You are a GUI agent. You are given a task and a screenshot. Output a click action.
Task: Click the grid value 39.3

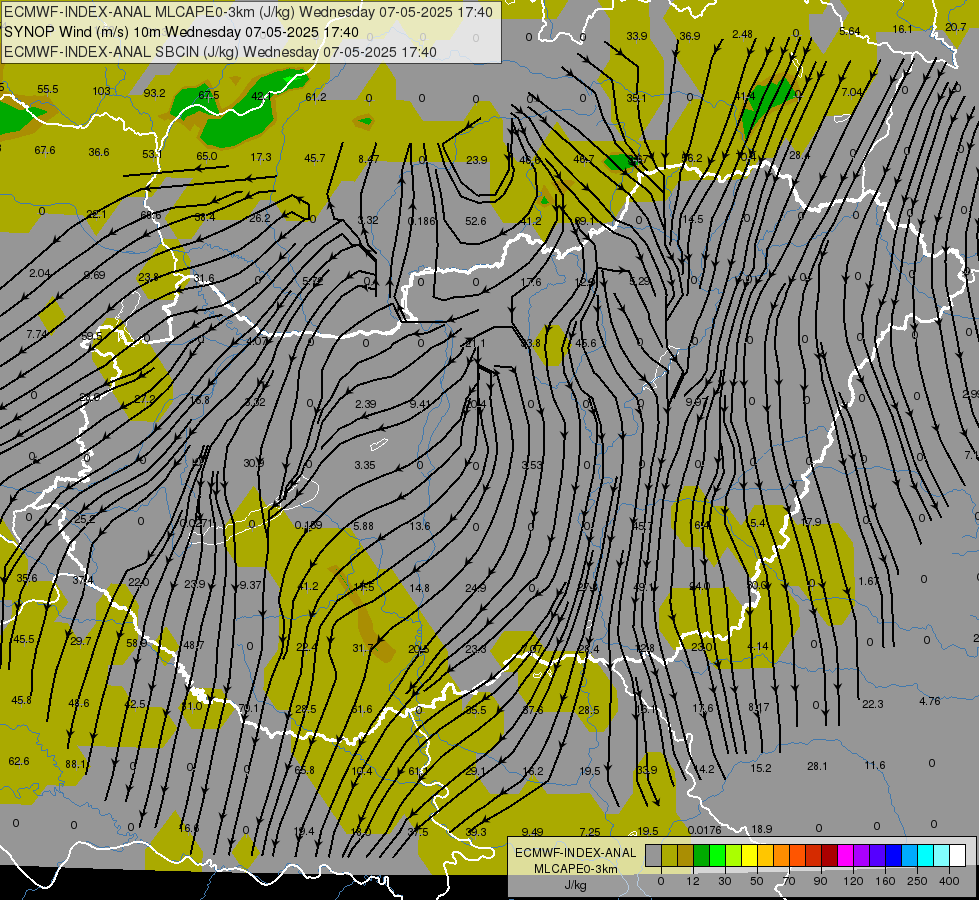[476, 832]
